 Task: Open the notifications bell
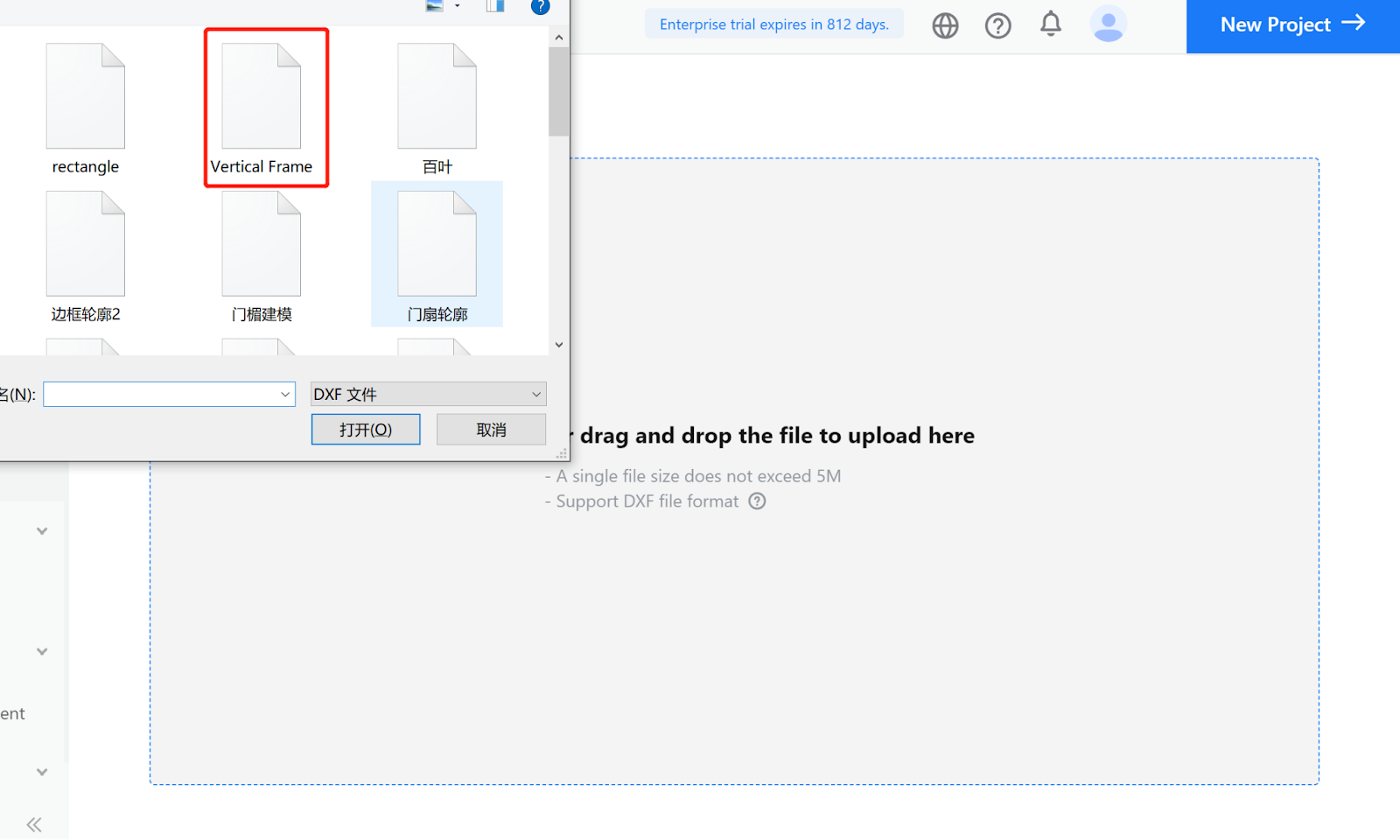pyautogui.click(x=1051, y=24)
